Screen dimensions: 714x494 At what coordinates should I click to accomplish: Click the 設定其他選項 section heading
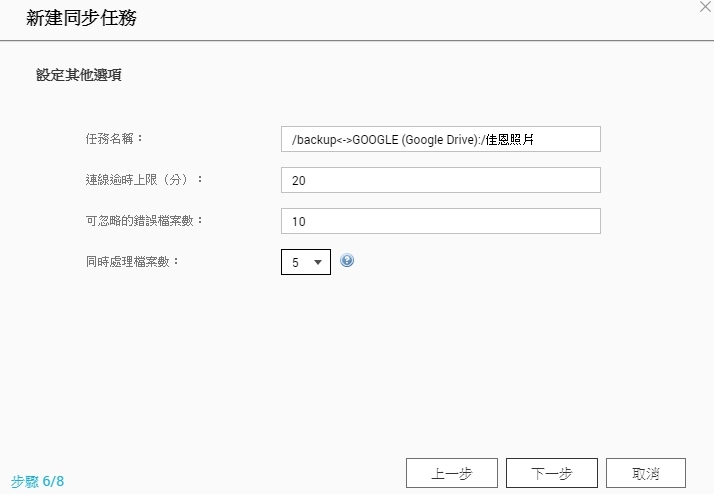pos(79,75)
